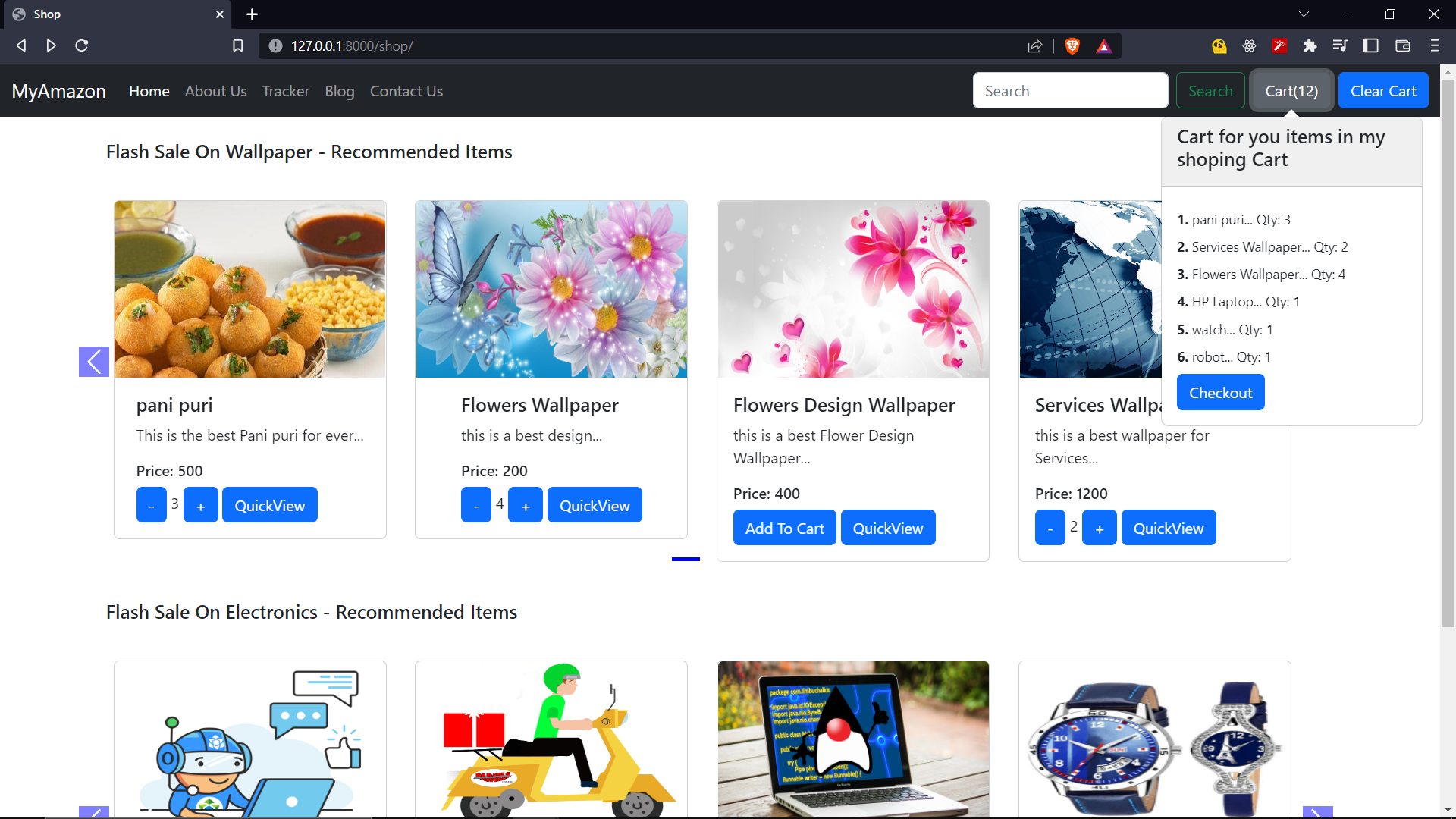Open Brave Shields panel
Viewport: 1456px width, 819px height.
(1073, 45)
